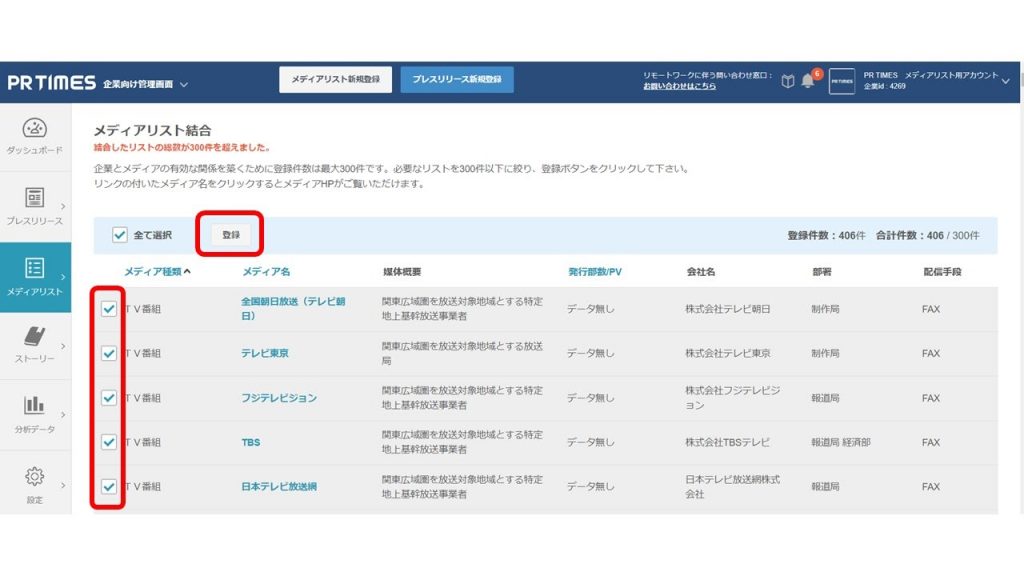Select the Media List sidebar icon
Screen dimensions: 1024x576
(35, 268)
